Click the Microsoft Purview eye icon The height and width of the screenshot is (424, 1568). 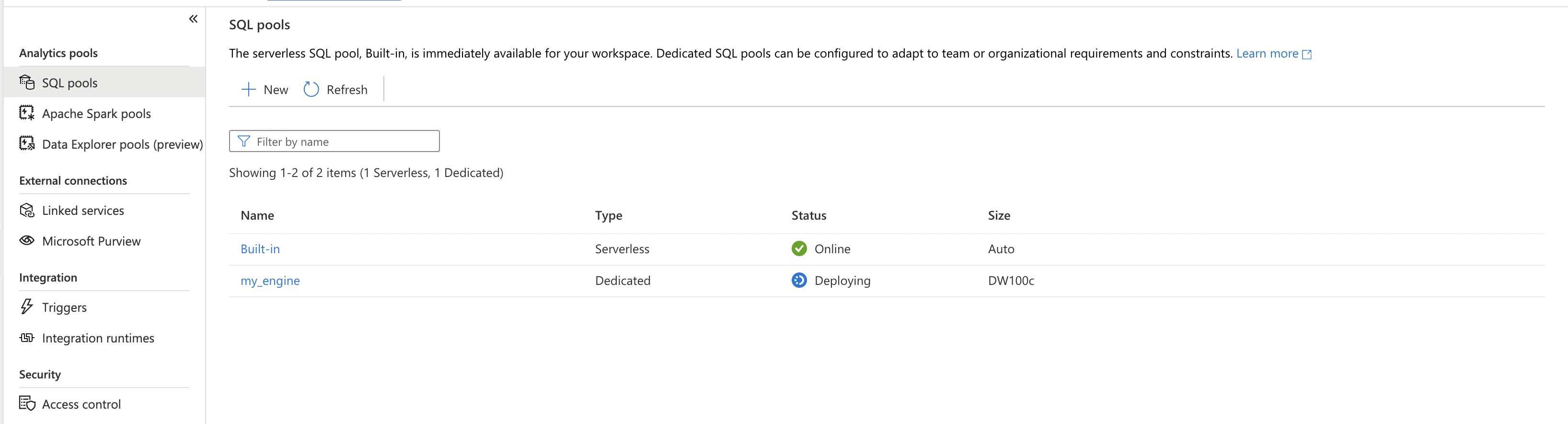point(27,240)
